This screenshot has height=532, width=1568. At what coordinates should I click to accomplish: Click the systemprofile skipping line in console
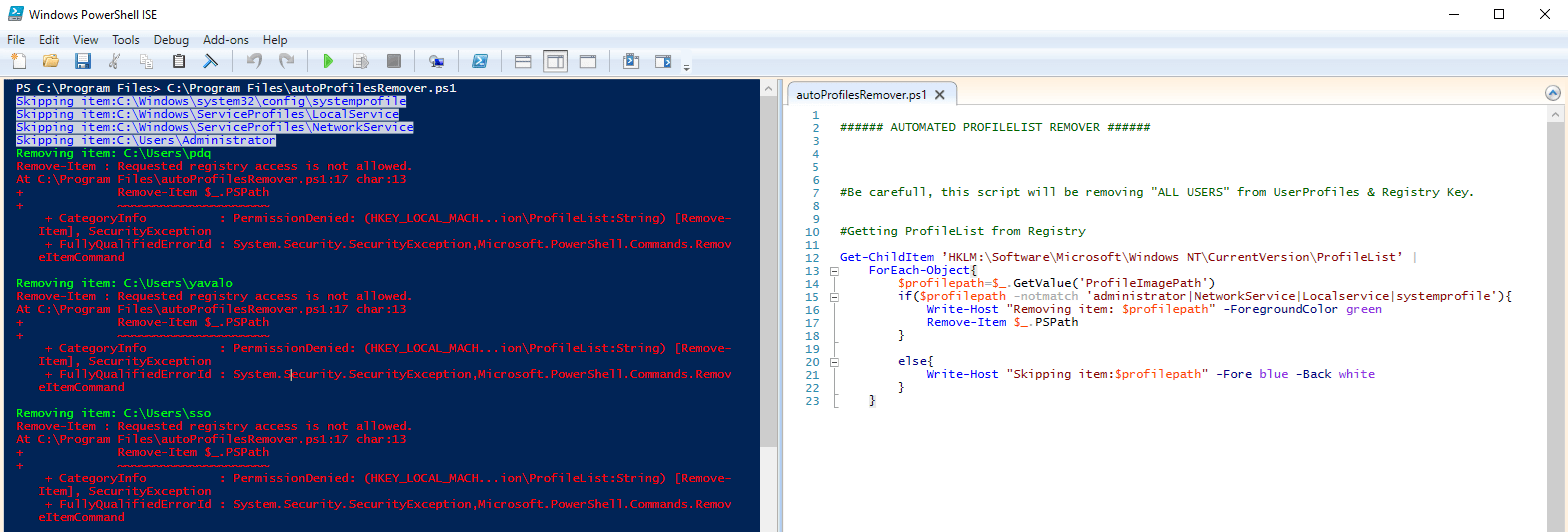click(211, 101)
